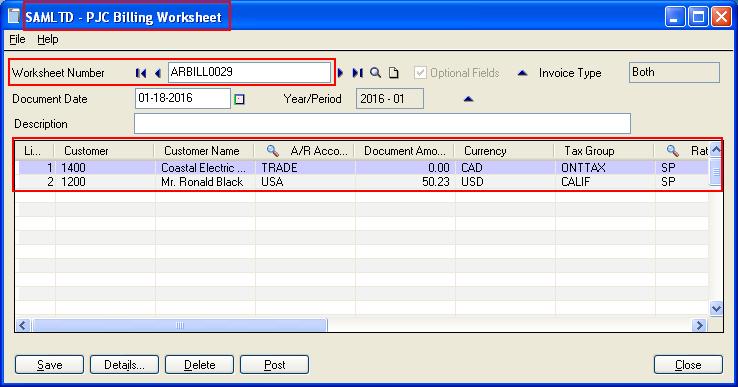738x387 pixels.
Task: Go to first worksheet number record
Action: 141,73
